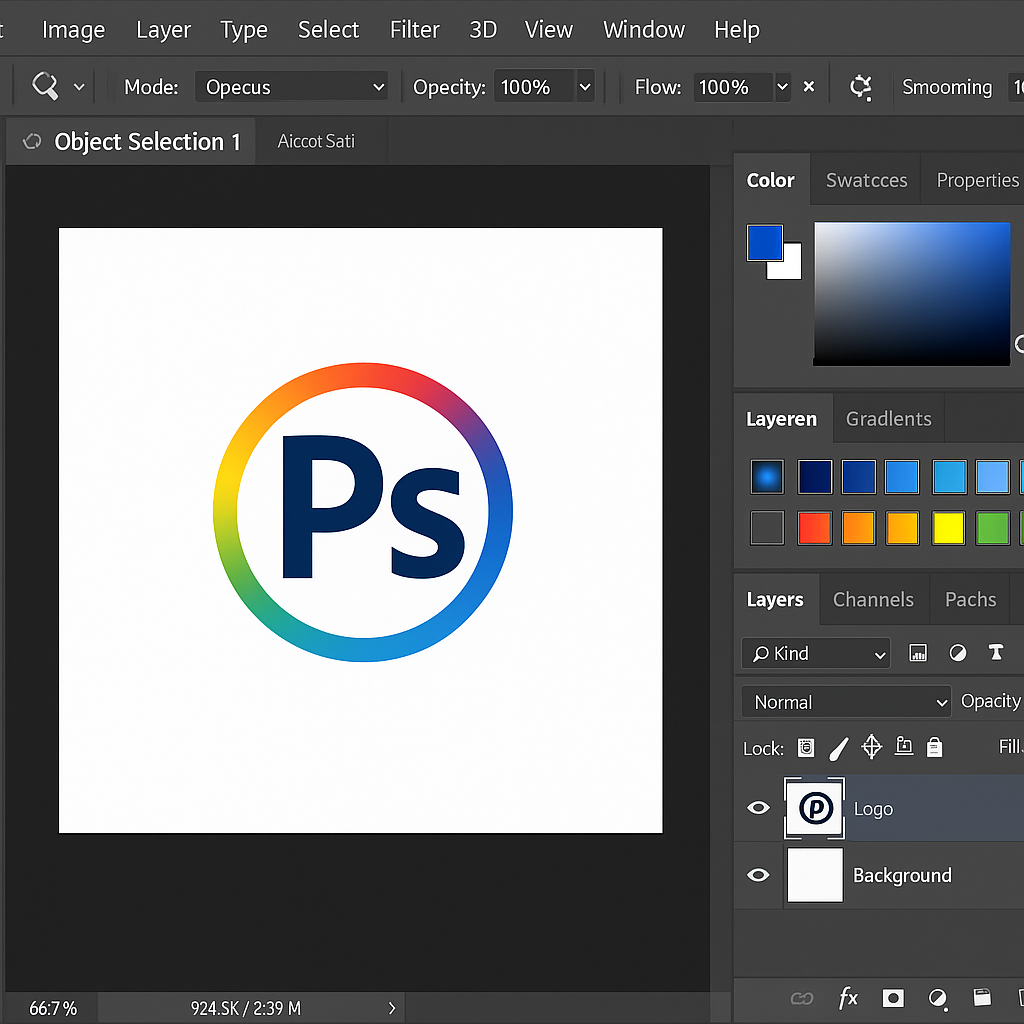Expand the Kind filter dropdown
1024x1024 pixels.
pyautogui.click(x=879, y=653)
